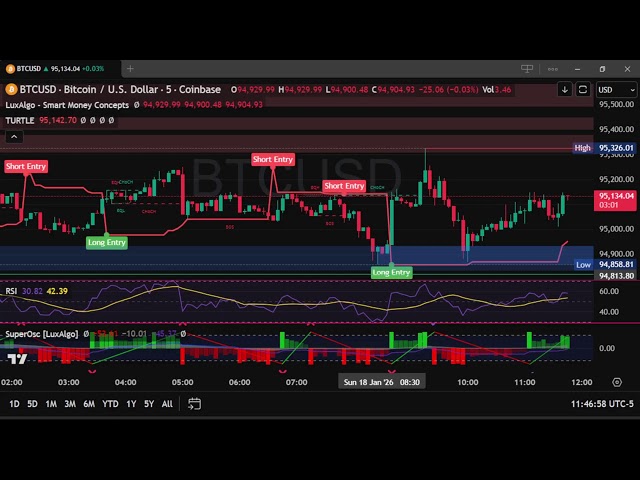Click the 12:00 time axis label

tap(582, 382)
